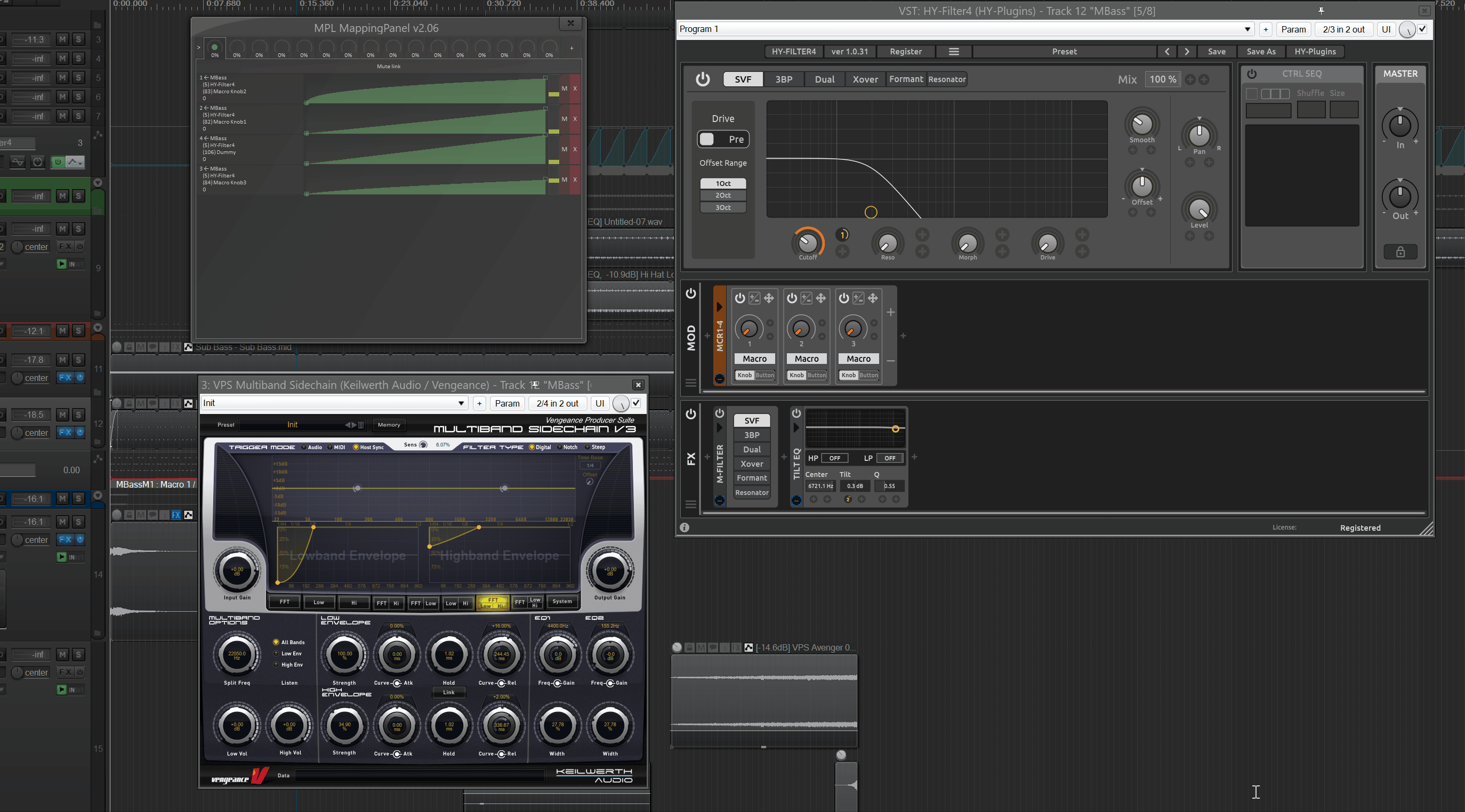The height and width of the screenshot is (812, 1465).
Task: Expand MappingPanel with the left arrow chevron
Action: click(198, 47)
